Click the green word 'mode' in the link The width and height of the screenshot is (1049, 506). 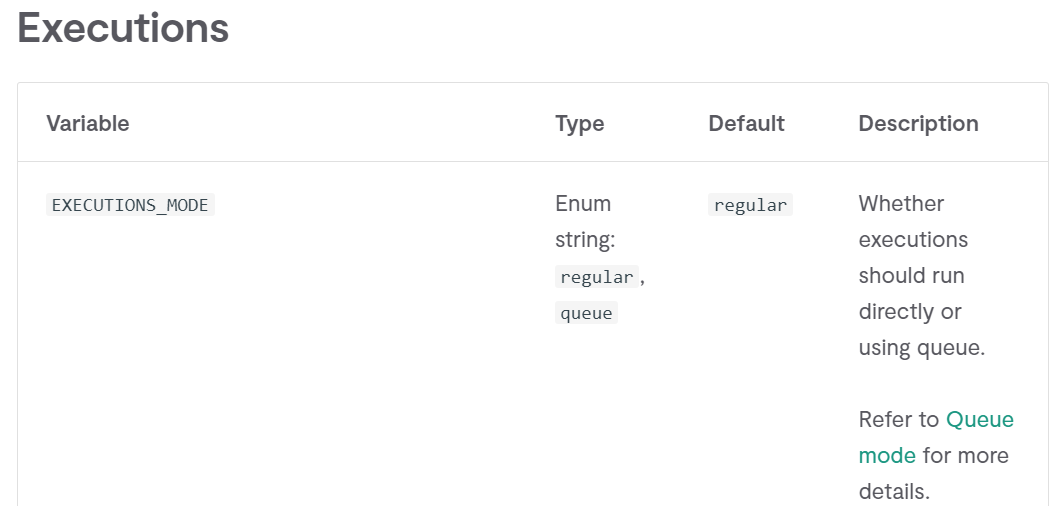tap(887, 456)
